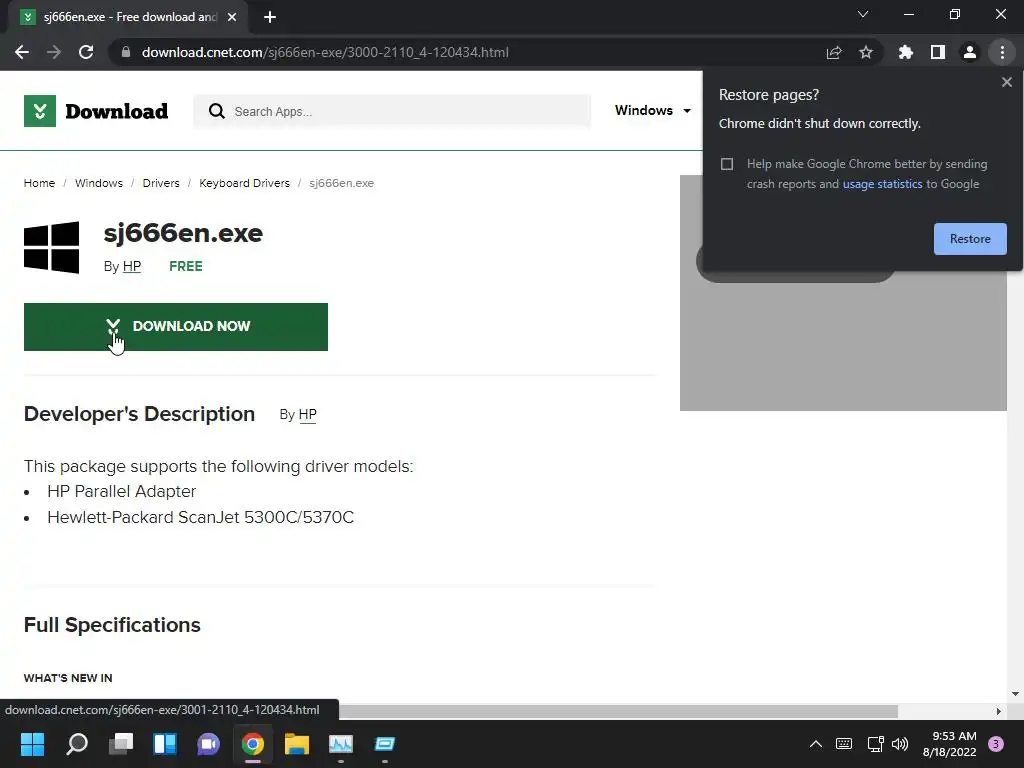The image size is (1024, 768).
Task: Expand the Windows platform dropdown
Action: pos(653,110)
